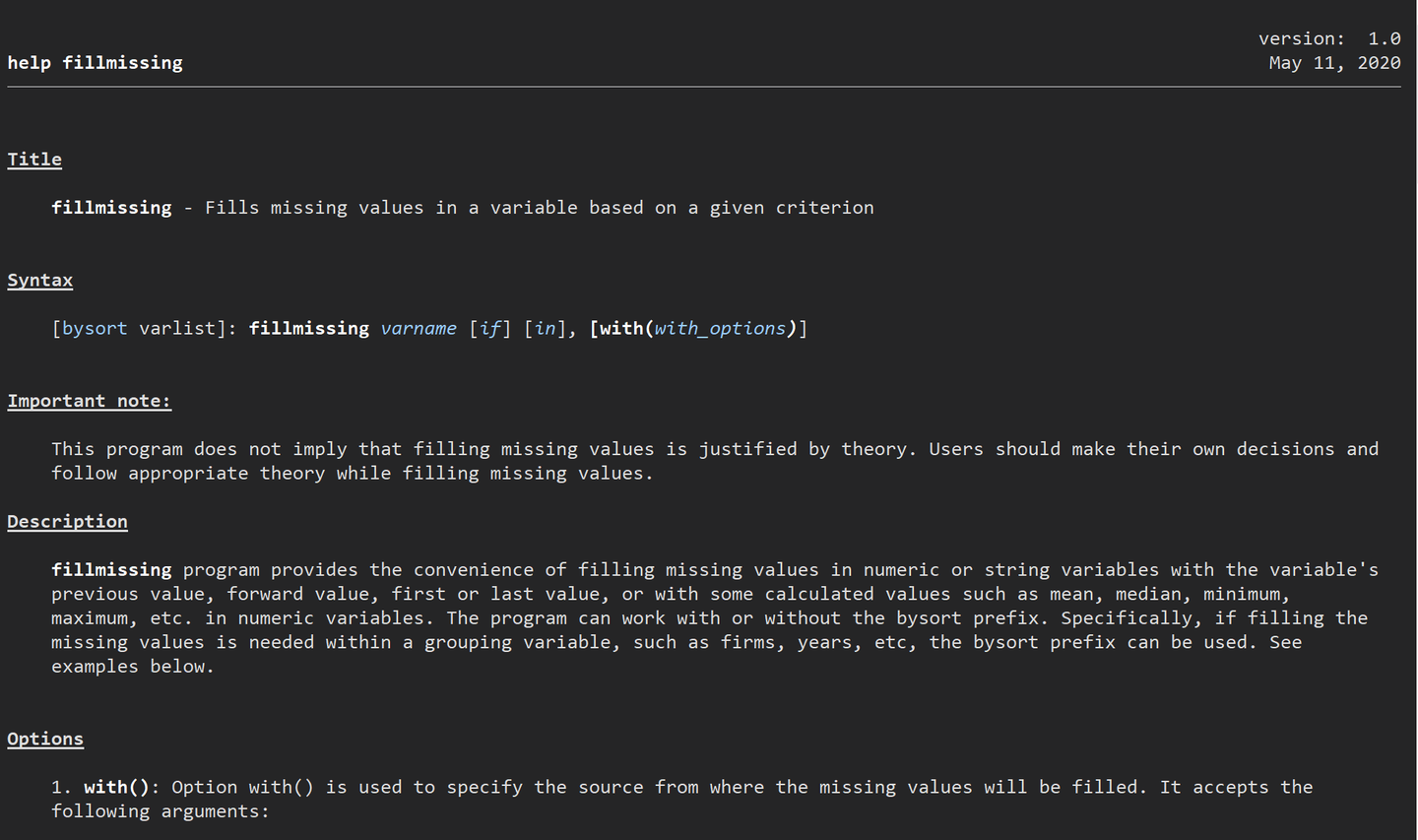Viewport: 1418px width, 840px height.
Task: Click the 'help fillmissing' header text
Action: point(95,63)
